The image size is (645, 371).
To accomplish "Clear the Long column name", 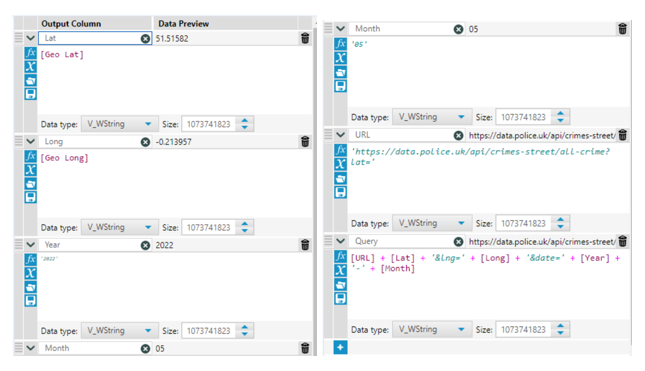I will coord(145,142).
